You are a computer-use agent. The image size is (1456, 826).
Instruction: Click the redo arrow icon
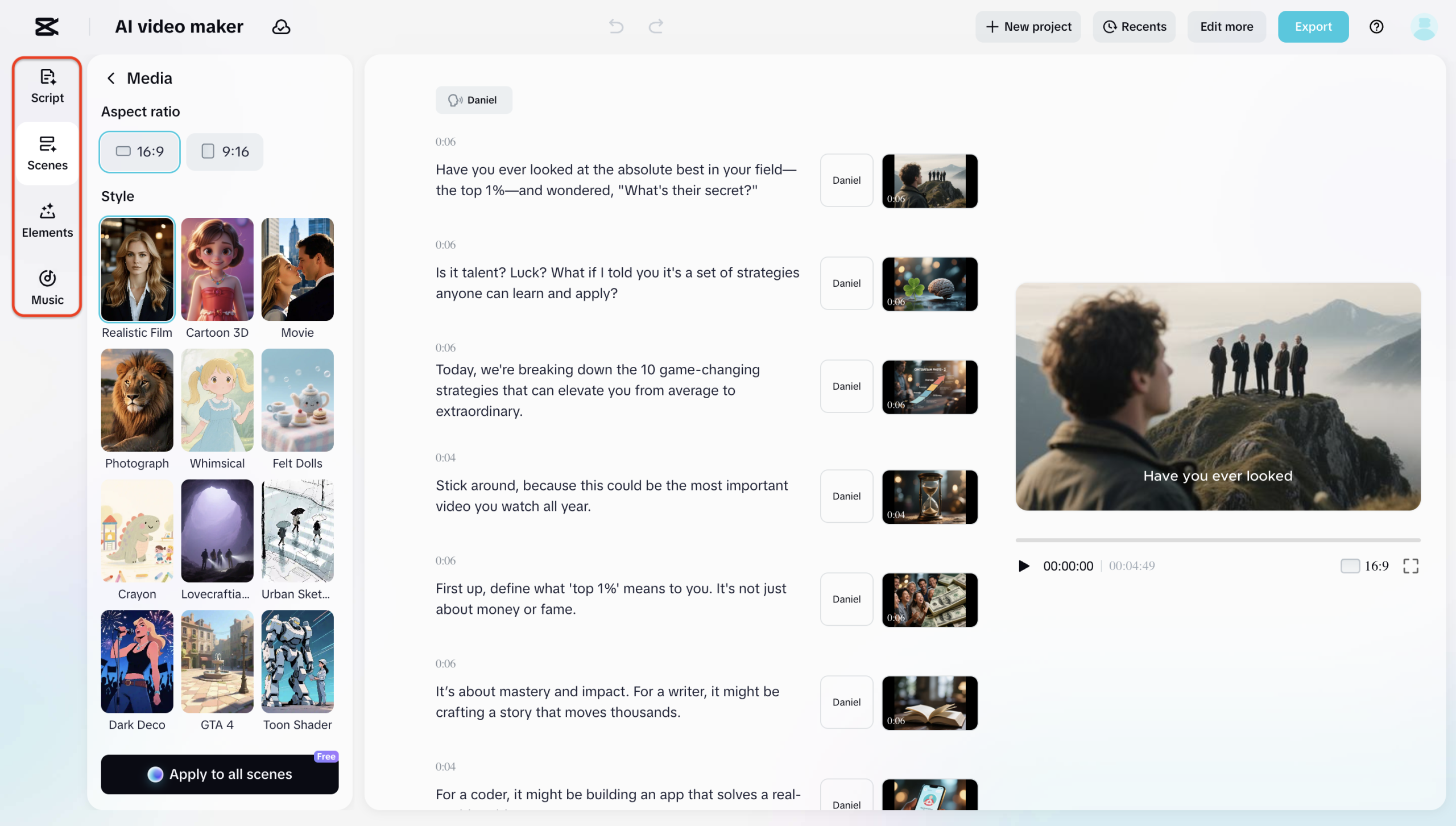[656, 26]
